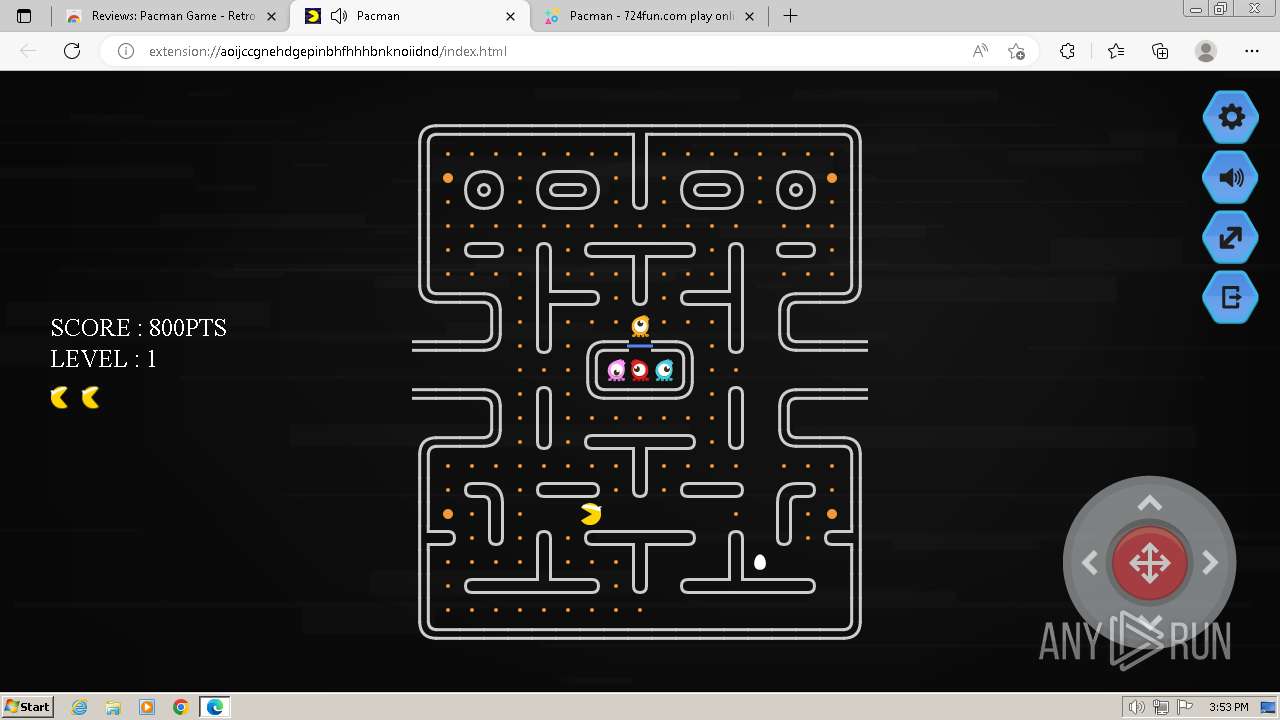Open the game settings gear button
The height and width of the screenshot is (720, 1280).
coord(1231,117)
